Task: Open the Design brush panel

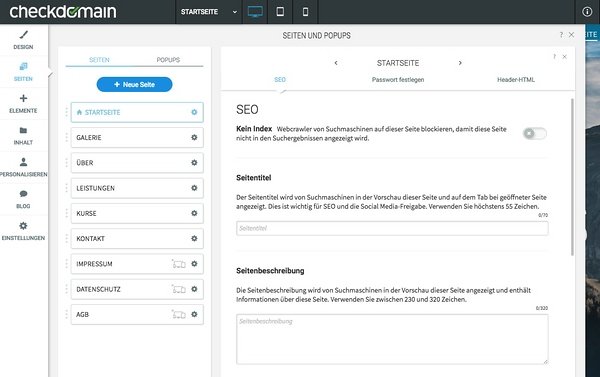Action: (x=23, y=40)
